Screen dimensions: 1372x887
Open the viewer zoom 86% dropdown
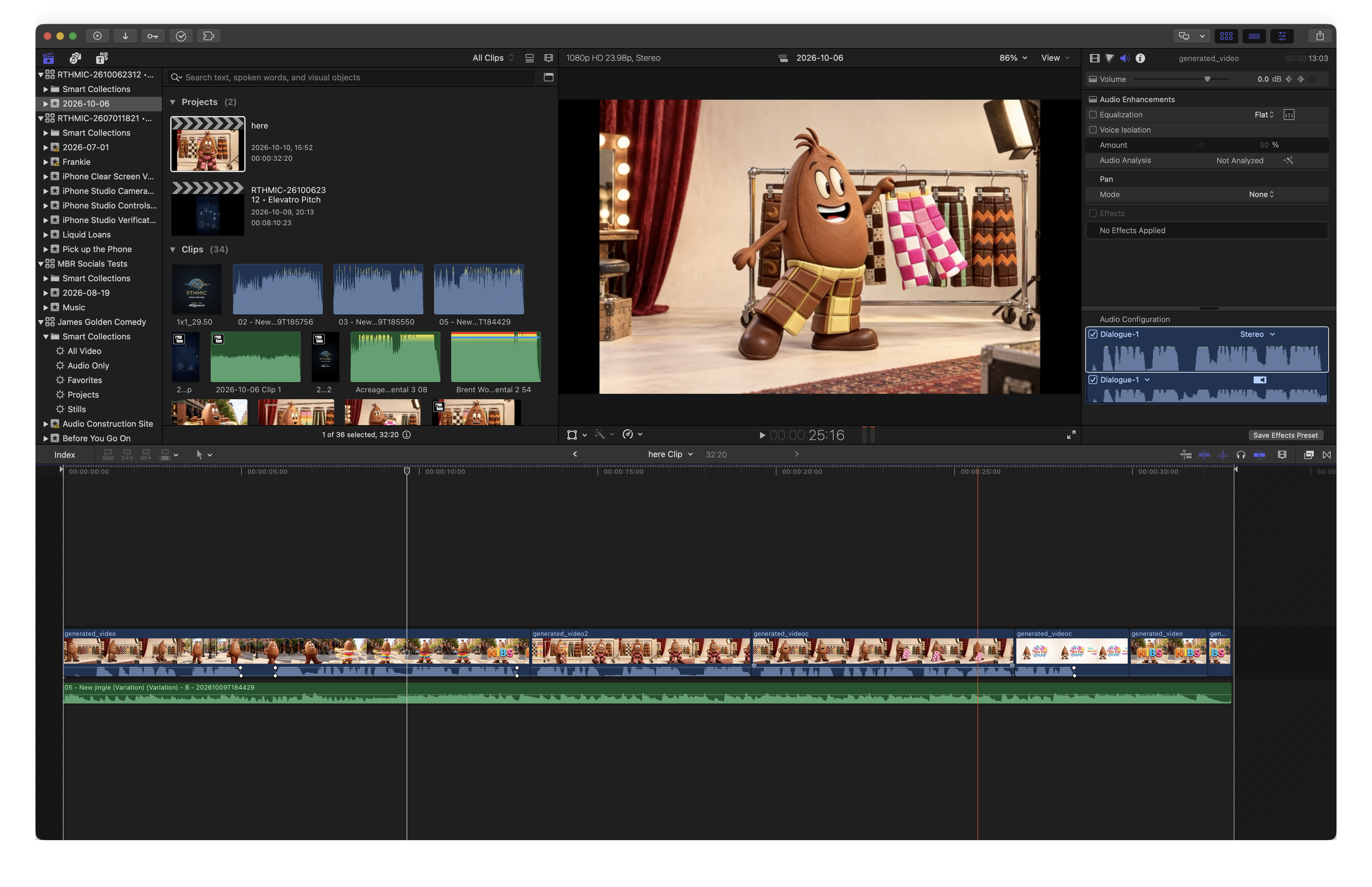point(1013,58)
